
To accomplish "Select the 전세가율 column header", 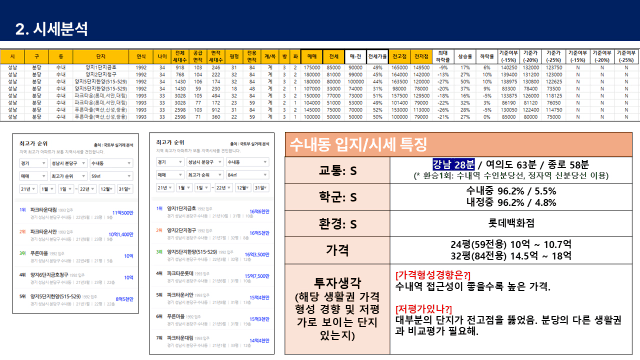I will (377, 56).
